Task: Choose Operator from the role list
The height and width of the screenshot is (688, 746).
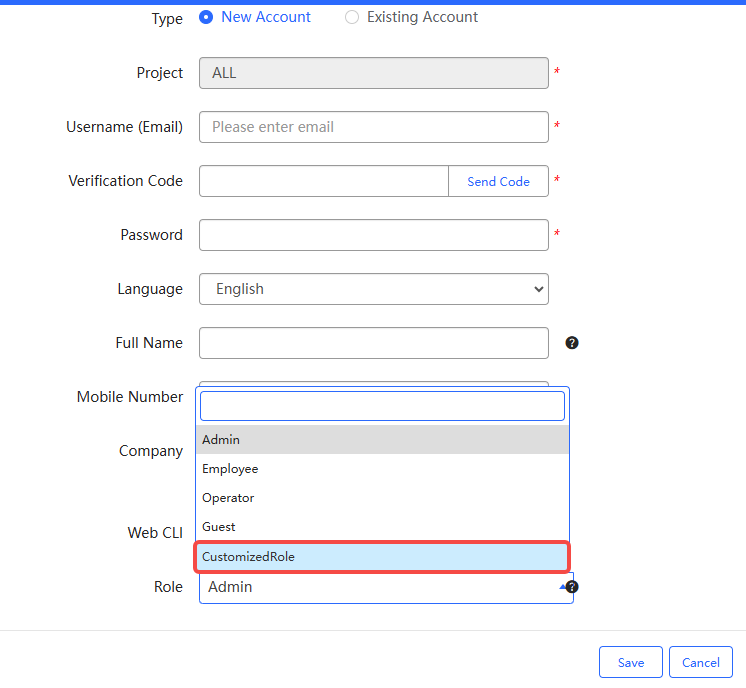Action: pos(382,498)
